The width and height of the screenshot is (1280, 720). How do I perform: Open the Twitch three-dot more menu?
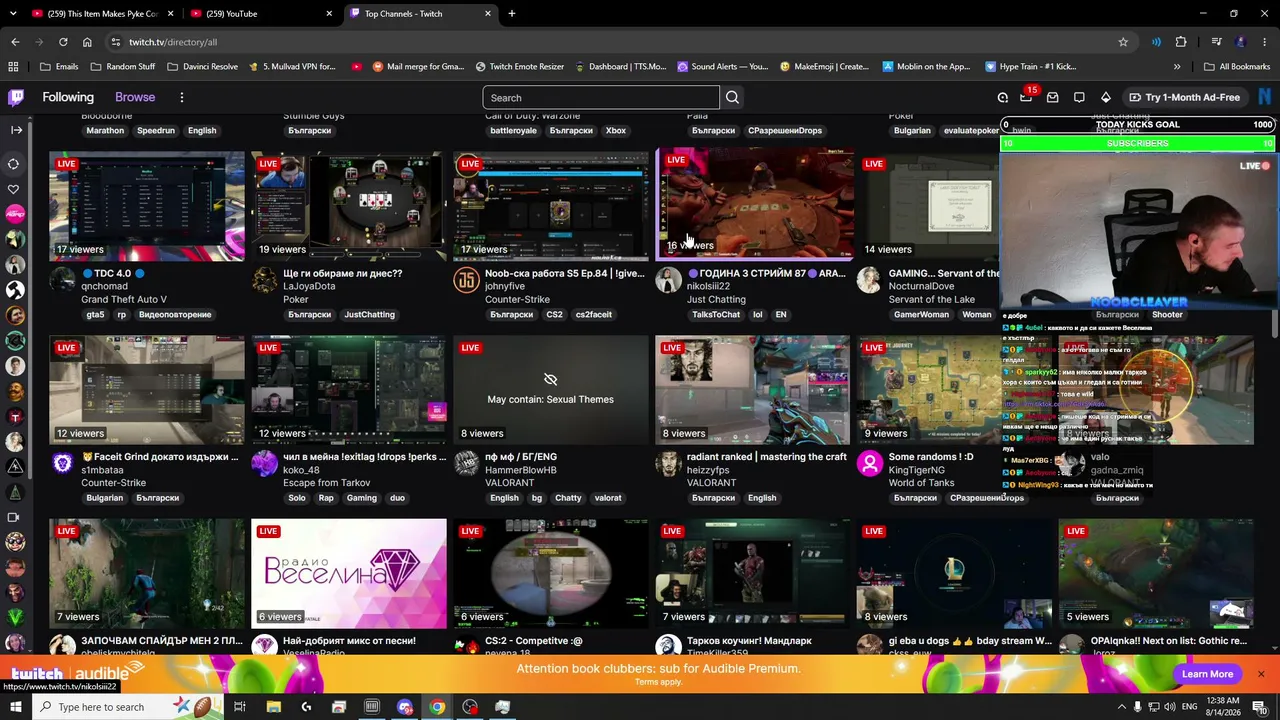[181, 97]
